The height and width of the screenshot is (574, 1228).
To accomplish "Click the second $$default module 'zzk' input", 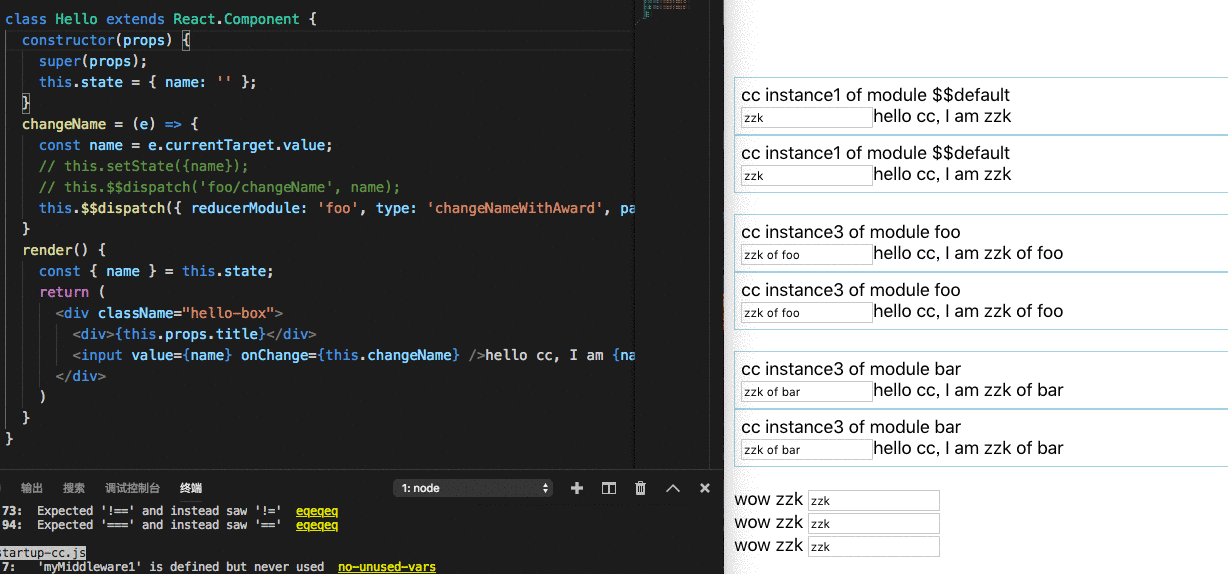I will 806,175.
